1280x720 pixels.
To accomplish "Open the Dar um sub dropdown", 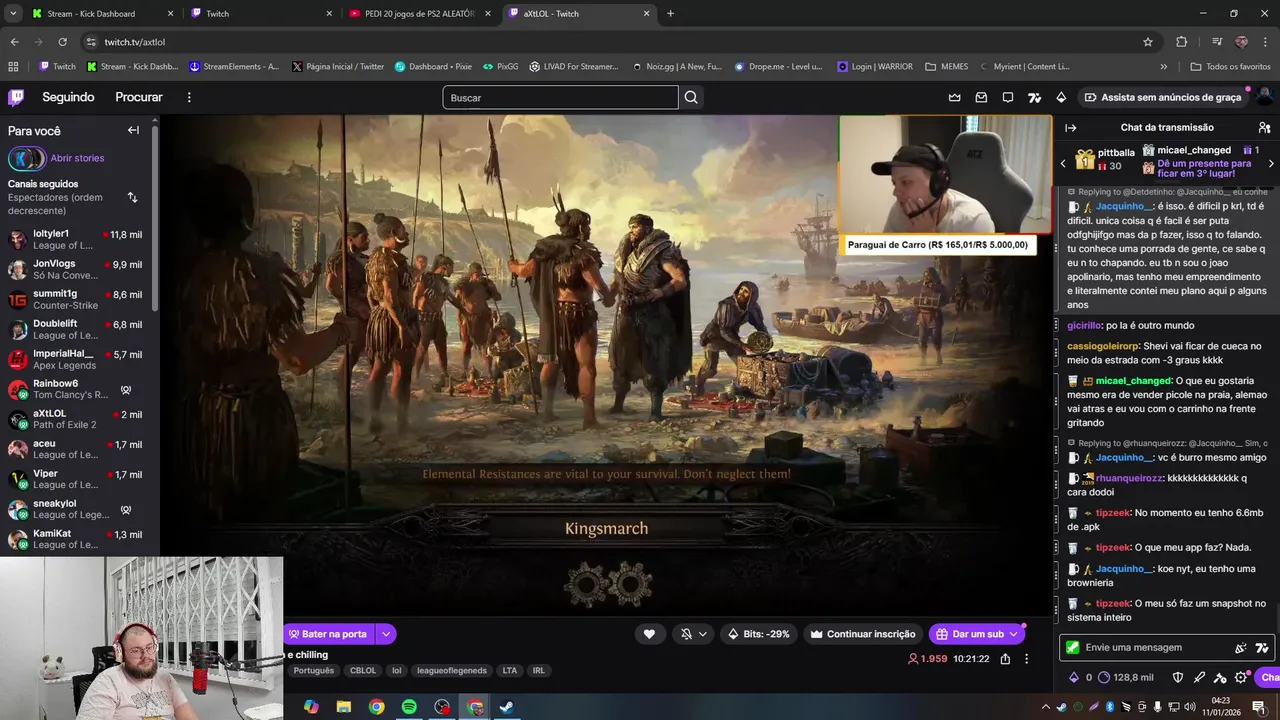I will (x=1013, y=634).
